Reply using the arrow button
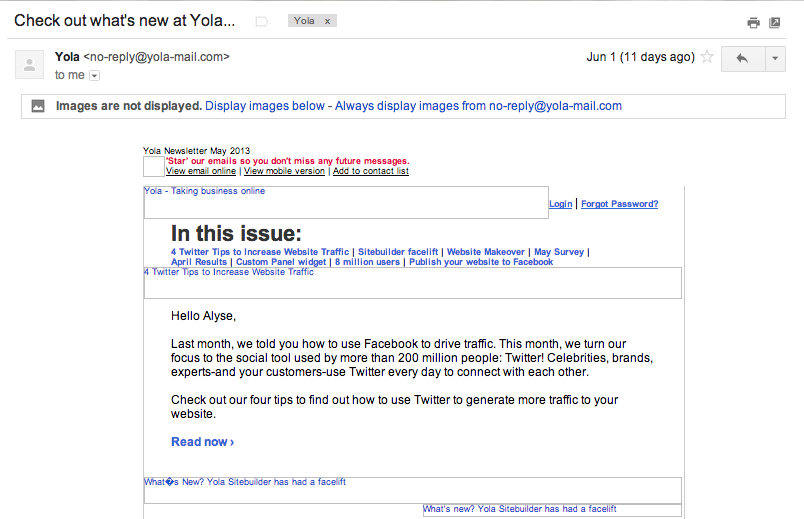Viewport: 804px width, 519px height. pyautogui.click(x=742, y=58)
